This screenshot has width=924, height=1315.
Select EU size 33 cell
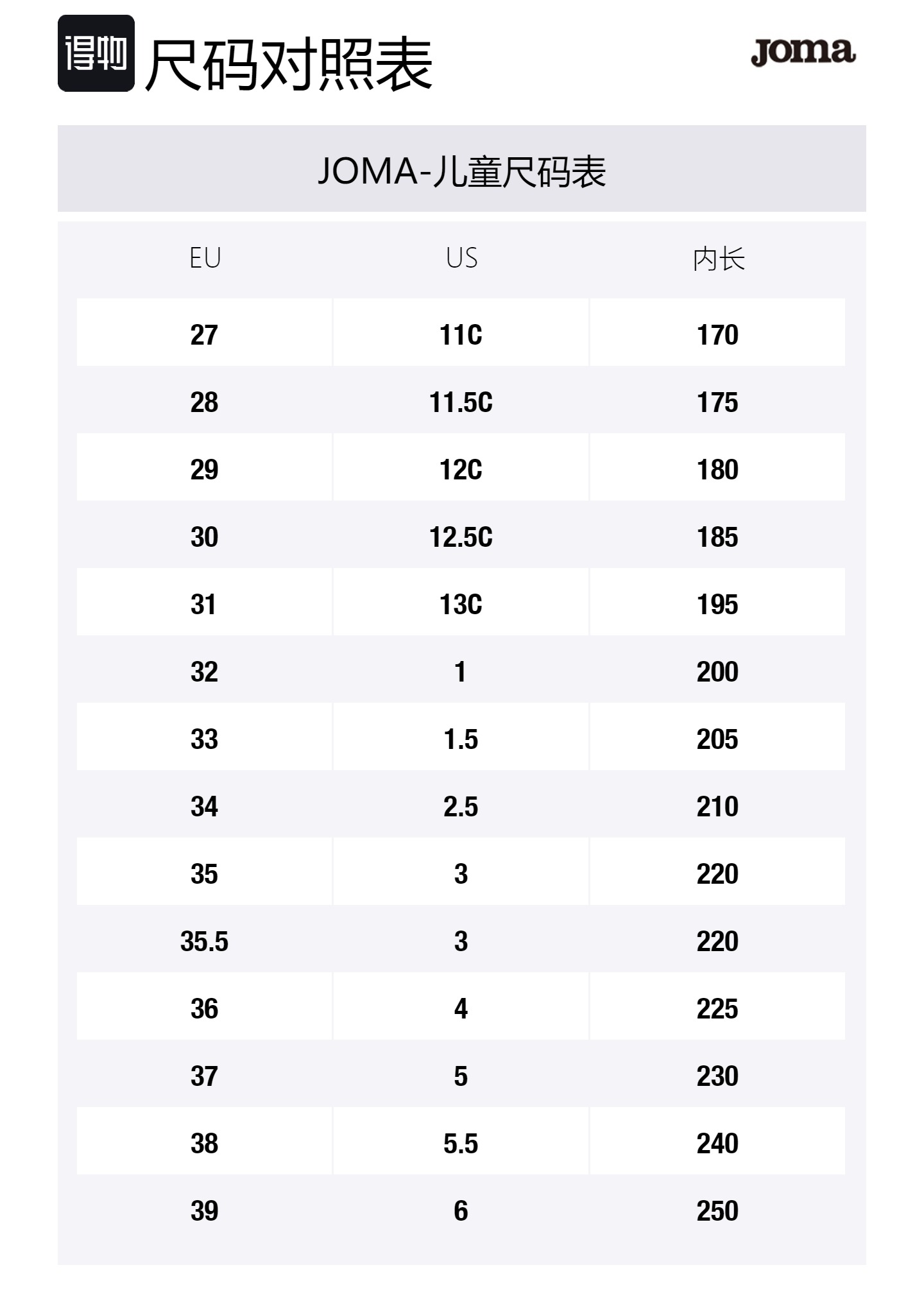click(204, 739)
